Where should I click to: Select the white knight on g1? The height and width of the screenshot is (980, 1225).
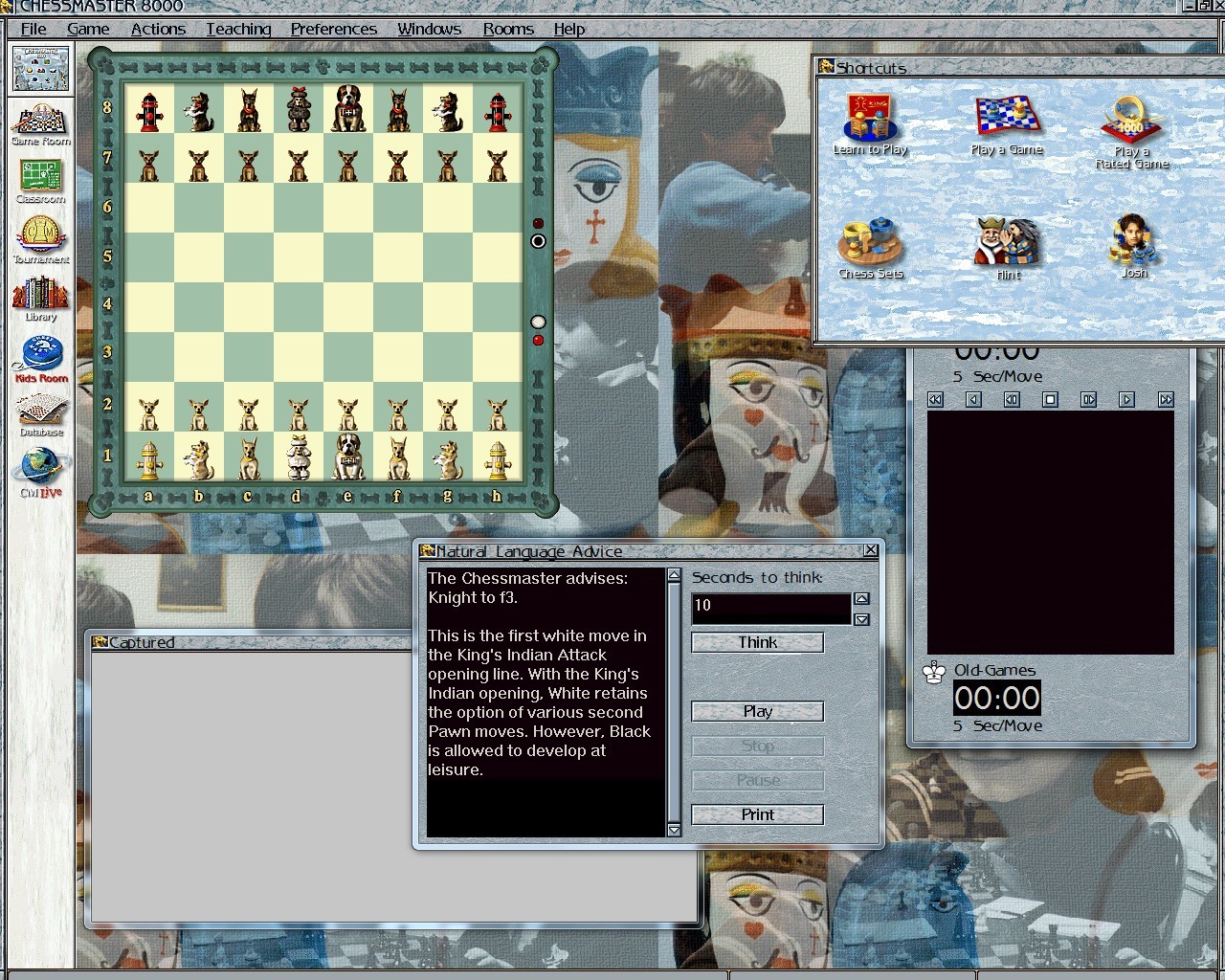pyautogui.click(x=448, y=458)
